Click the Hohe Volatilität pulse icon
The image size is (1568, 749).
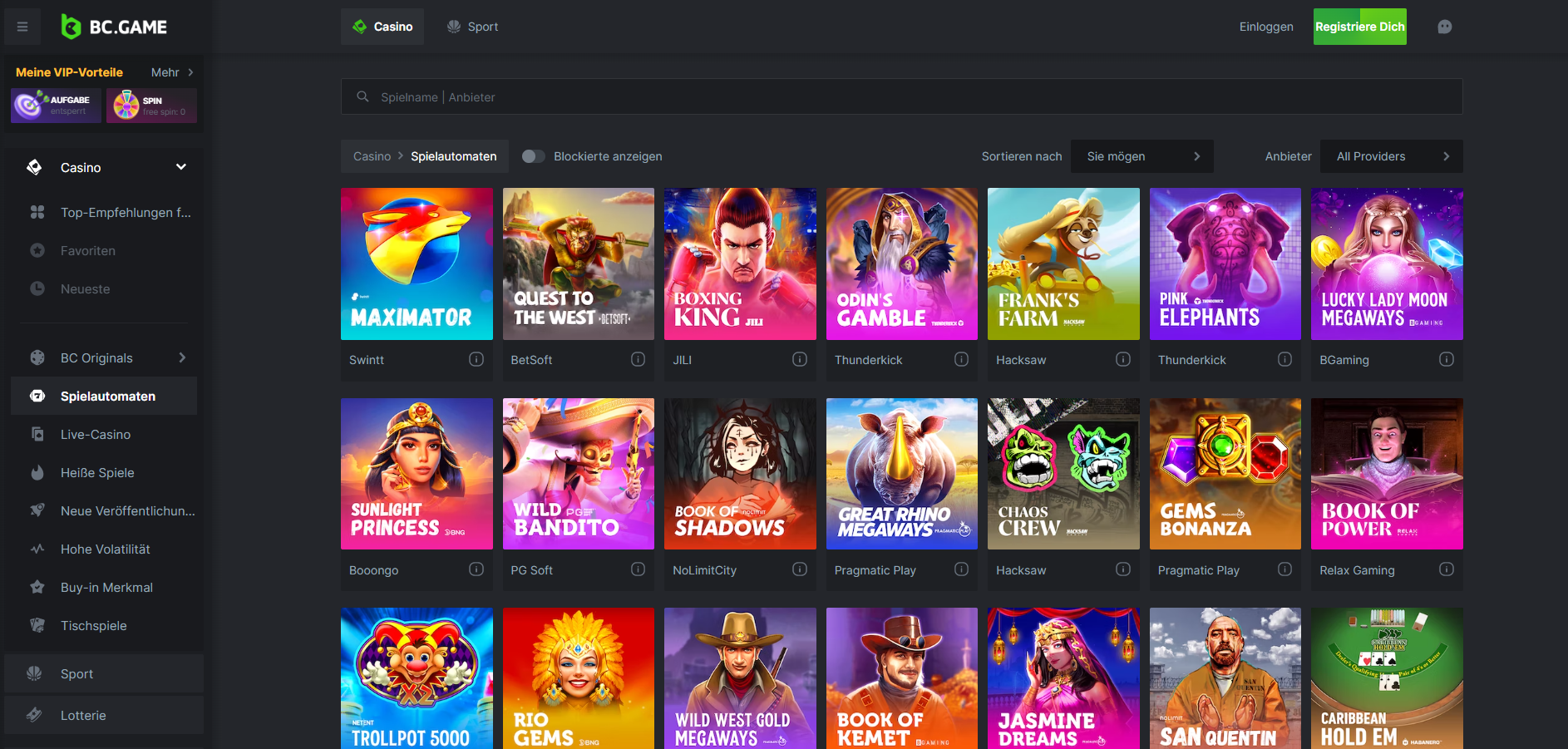tap(37, 549)
